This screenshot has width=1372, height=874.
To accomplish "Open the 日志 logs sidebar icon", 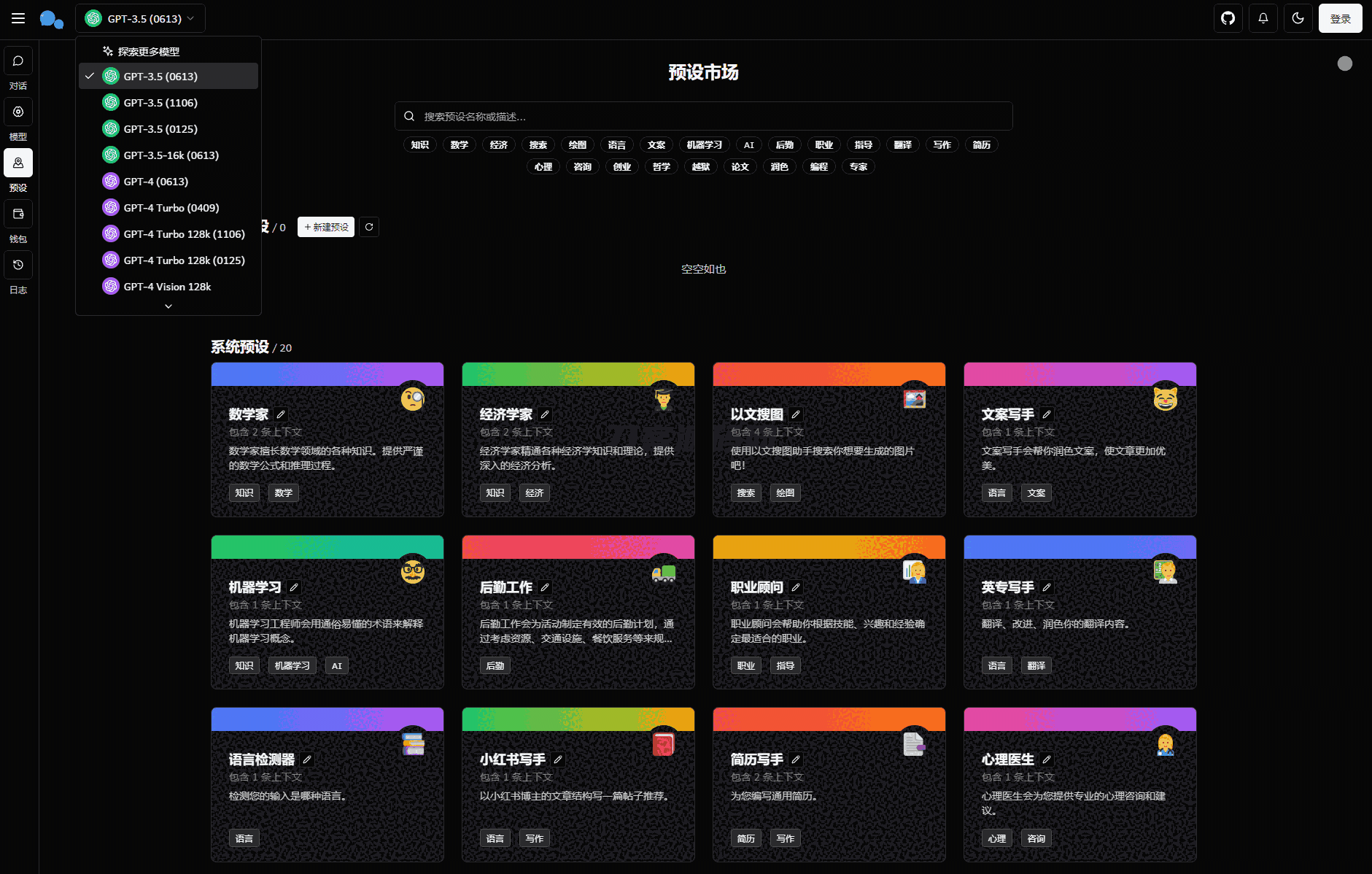I will tap(18, 266).
